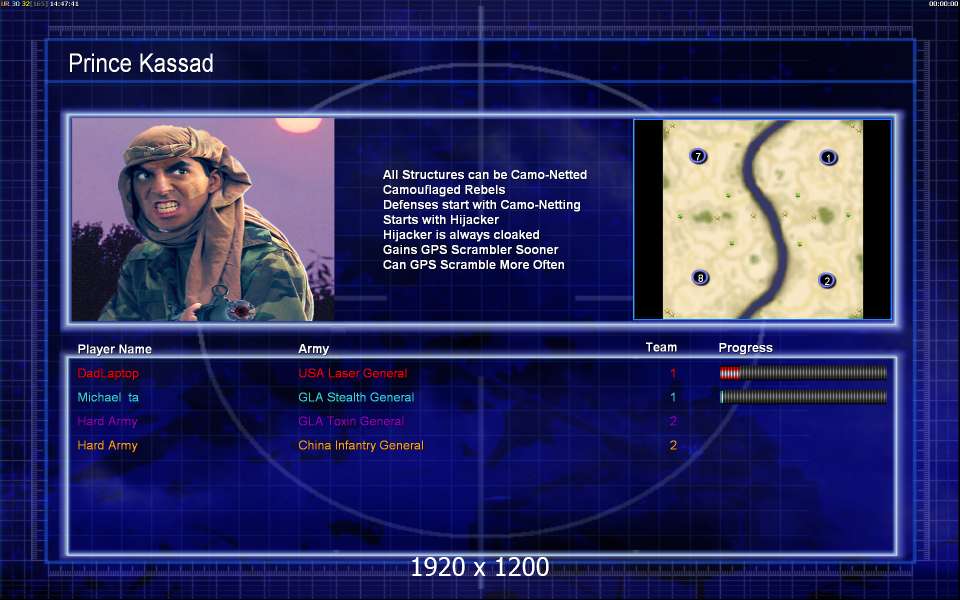
Task: Click the elapsed timer in the top-right corner
Action: [943, 4]
